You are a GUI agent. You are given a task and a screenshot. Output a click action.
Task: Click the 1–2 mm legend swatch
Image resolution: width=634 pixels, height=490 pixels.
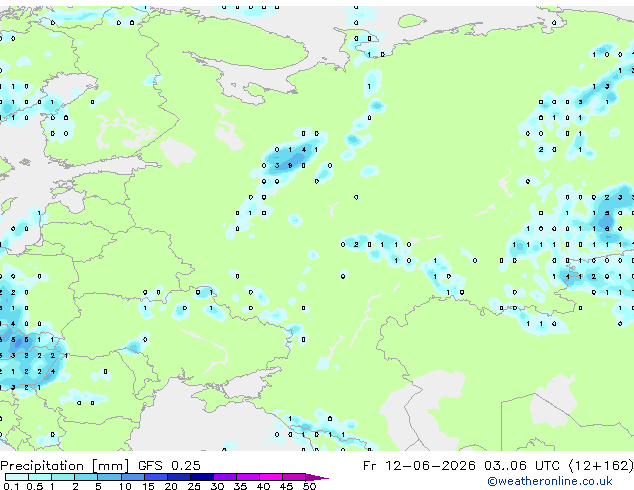pos(63,477)
